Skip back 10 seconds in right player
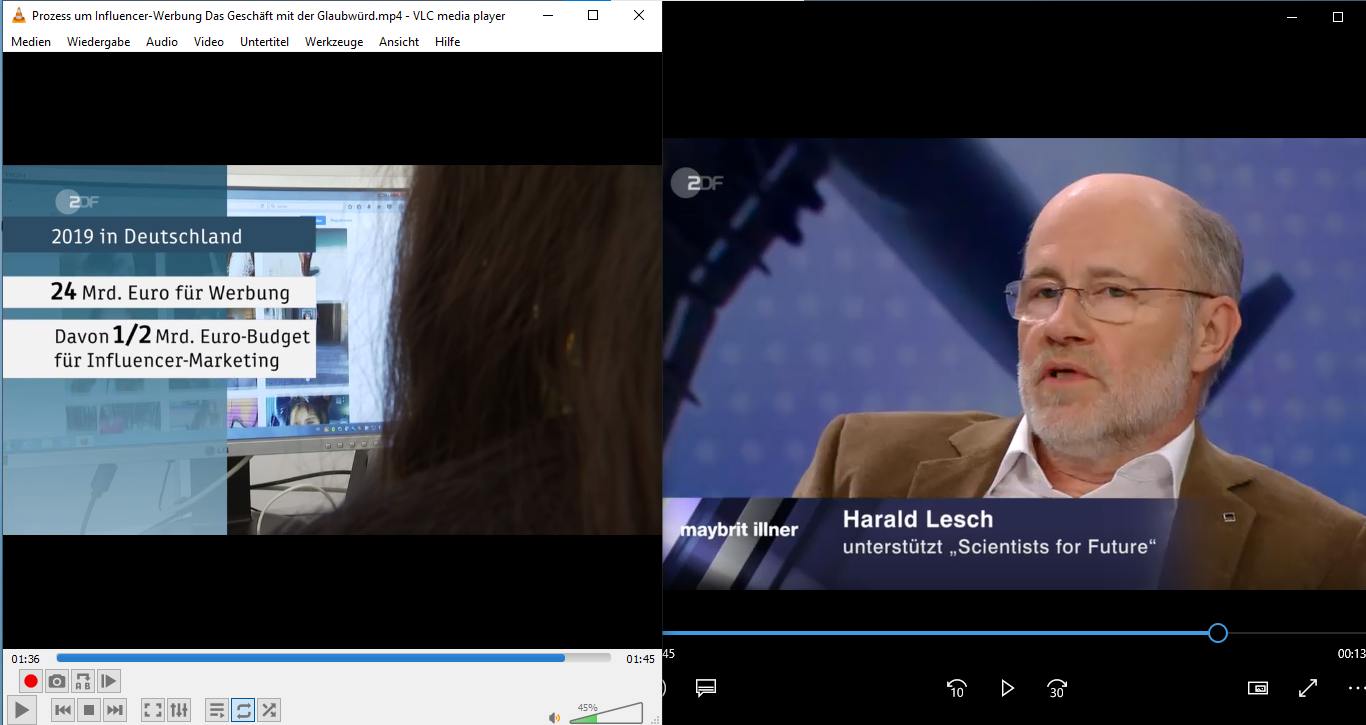This screenshot has width=1366, height=725. 957,688
